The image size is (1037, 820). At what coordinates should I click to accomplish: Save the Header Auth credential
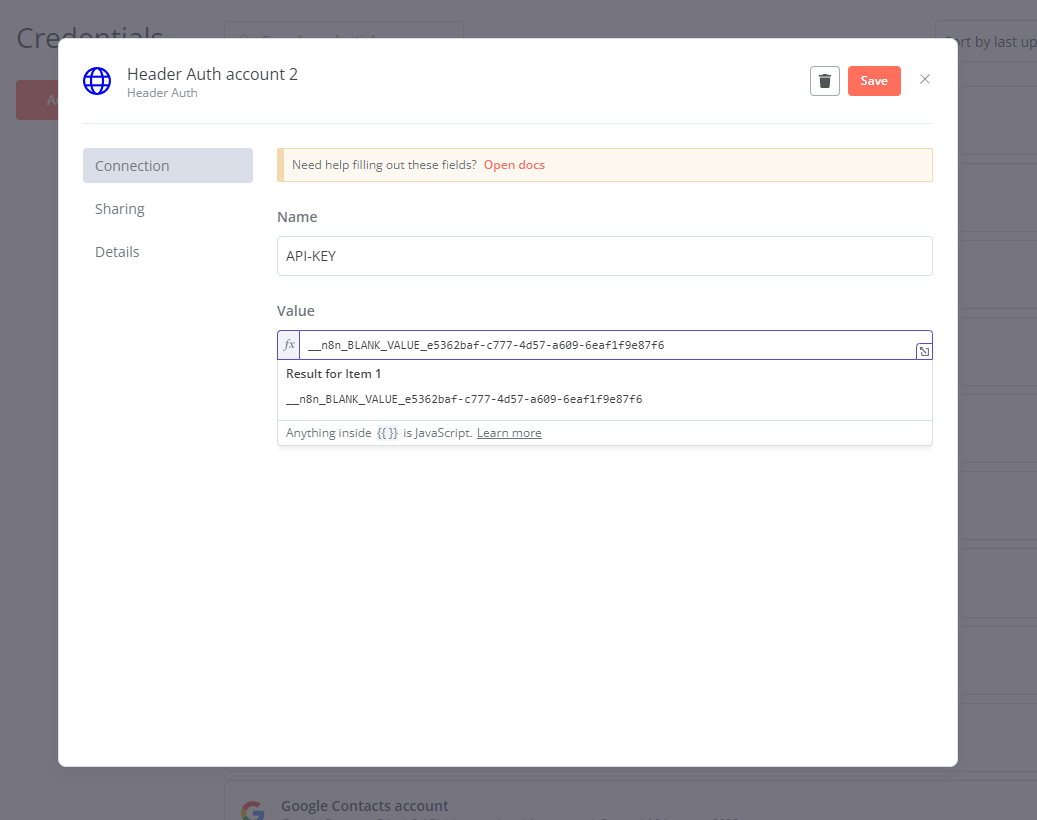pyautogui.click(x=874, y=81)
